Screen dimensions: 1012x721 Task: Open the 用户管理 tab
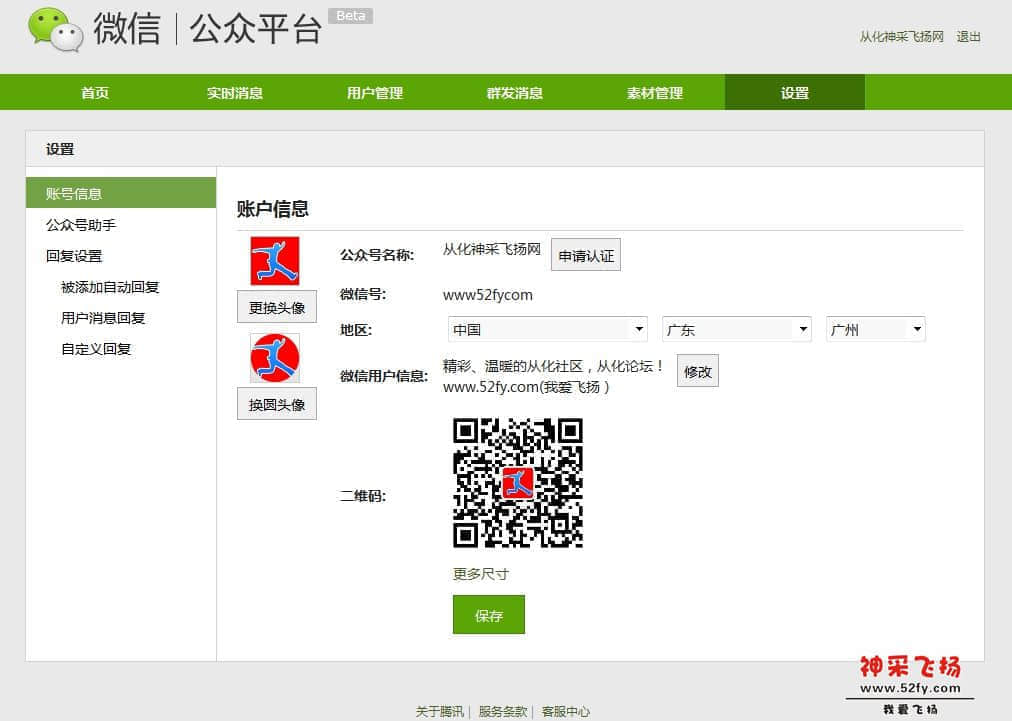(375, 93)
